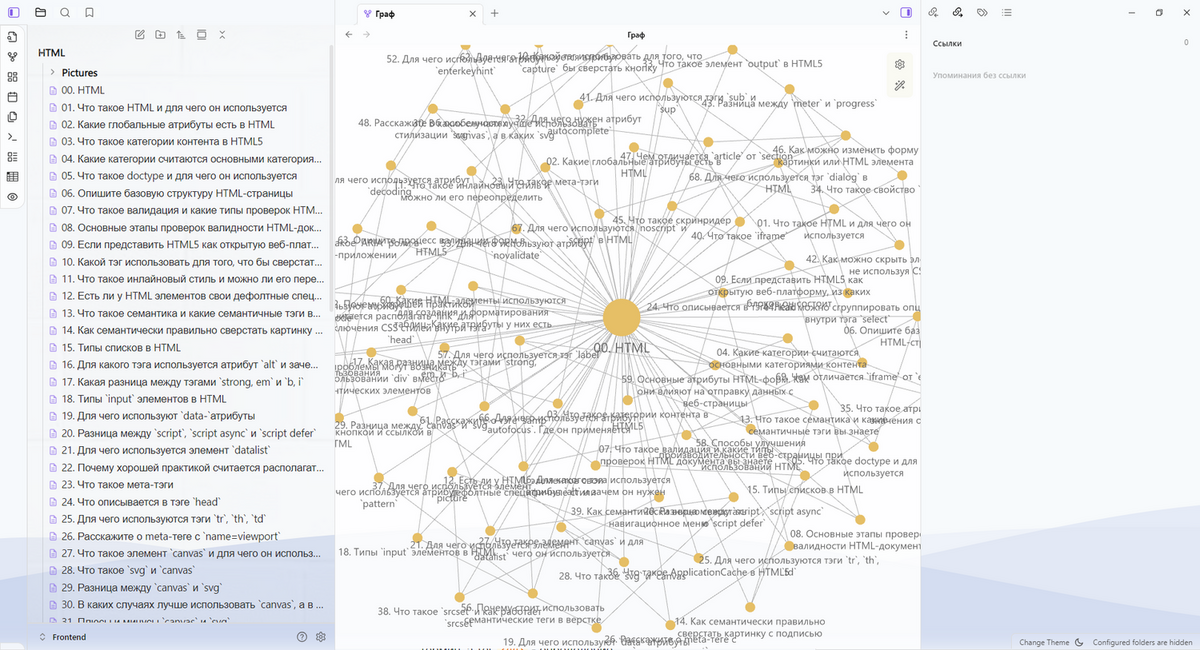Screen dimensions: 1200x650
Task: Open graph view from the left ribbon
Action: (x=13, y=57)
